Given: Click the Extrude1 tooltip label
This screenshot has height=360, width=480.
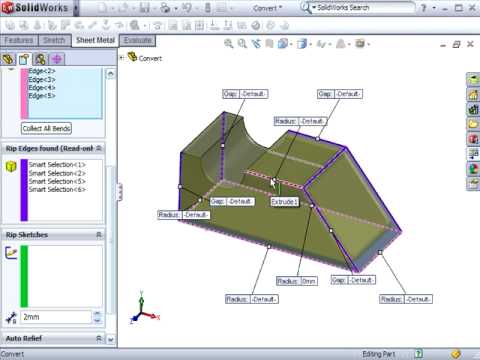Looking at the screenshot, I should (x=284, y=202).
